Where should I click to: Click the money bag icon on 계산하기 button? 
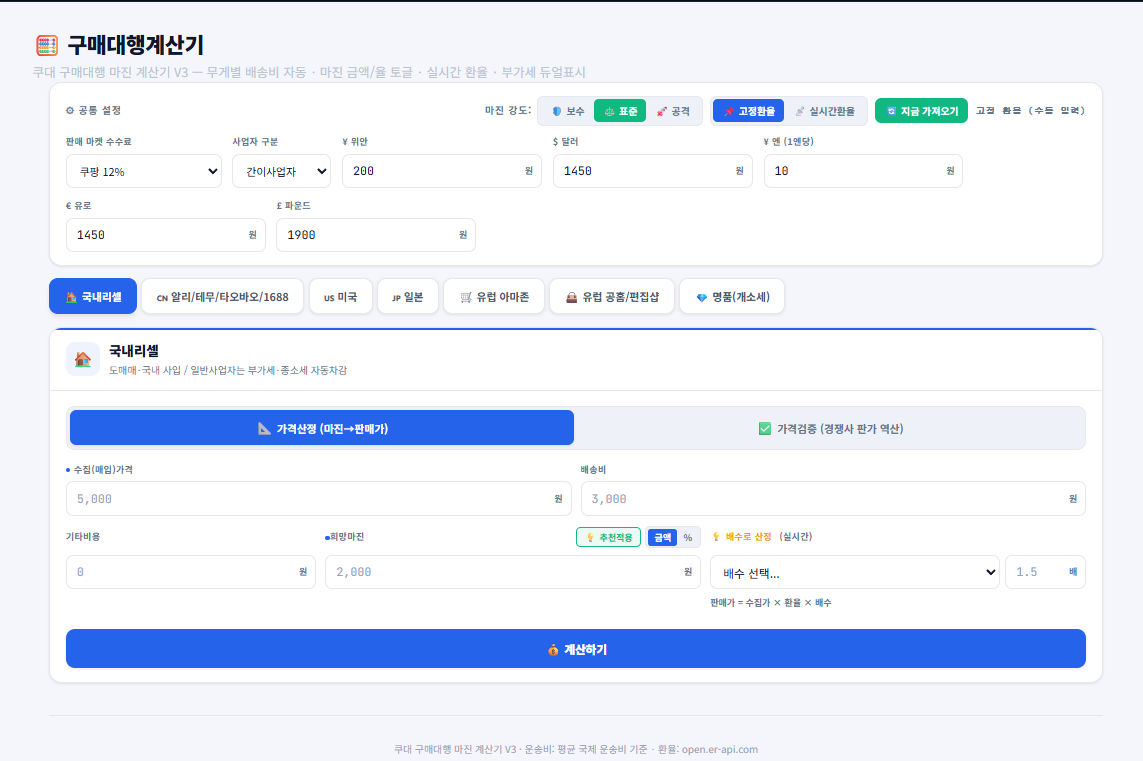click(553, 649)
